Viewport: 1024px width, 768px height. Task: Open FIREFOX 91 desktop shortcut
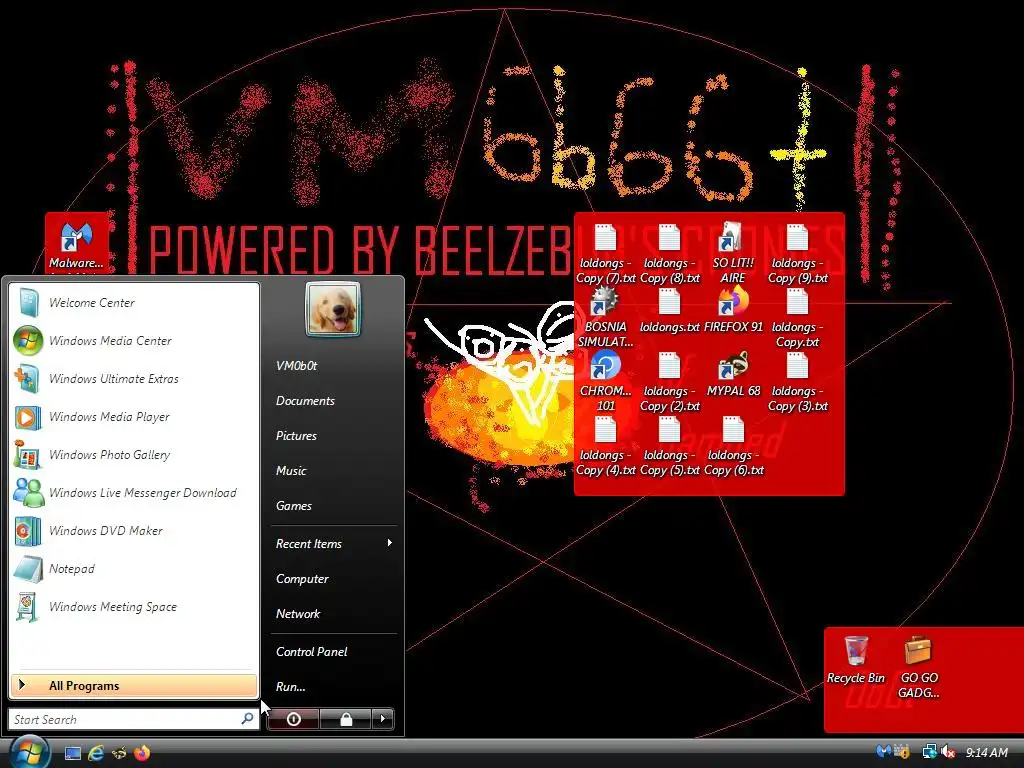point(733,311)
